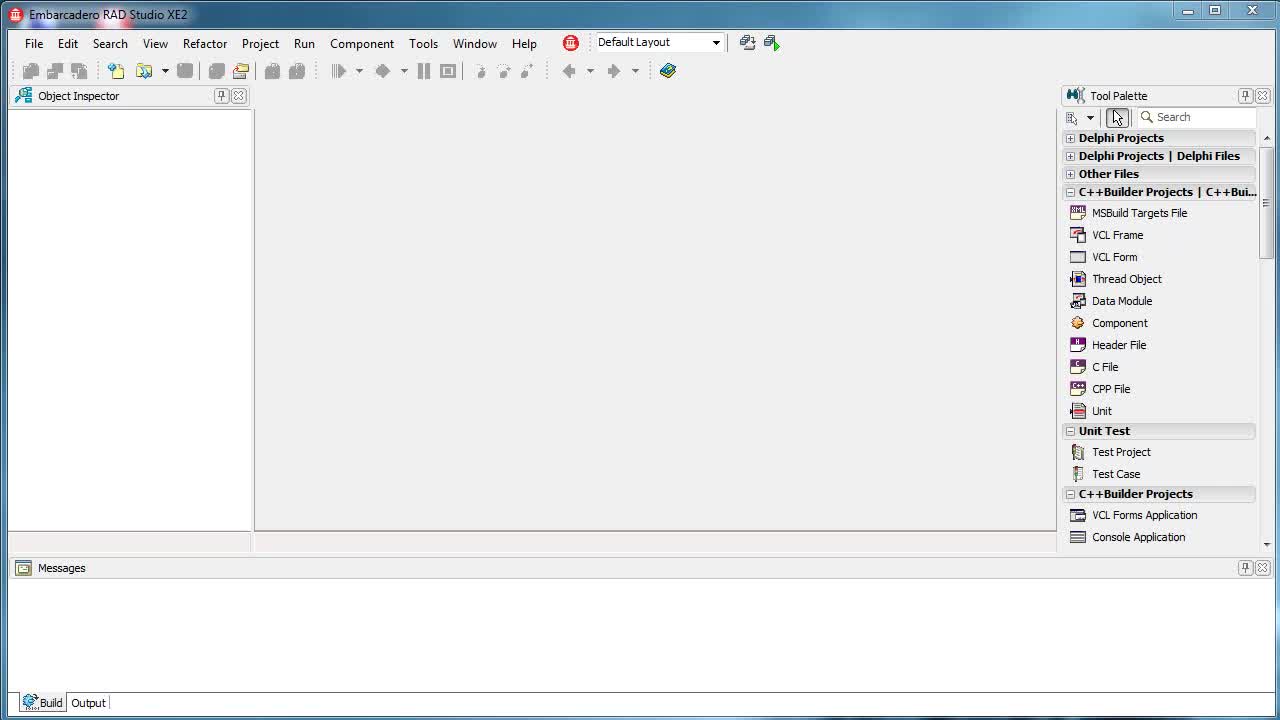Screen dimensions: 1280x720
Task: Click the Back navigation arrow icon
Action: pyautogui.click(x=569, y=71)
